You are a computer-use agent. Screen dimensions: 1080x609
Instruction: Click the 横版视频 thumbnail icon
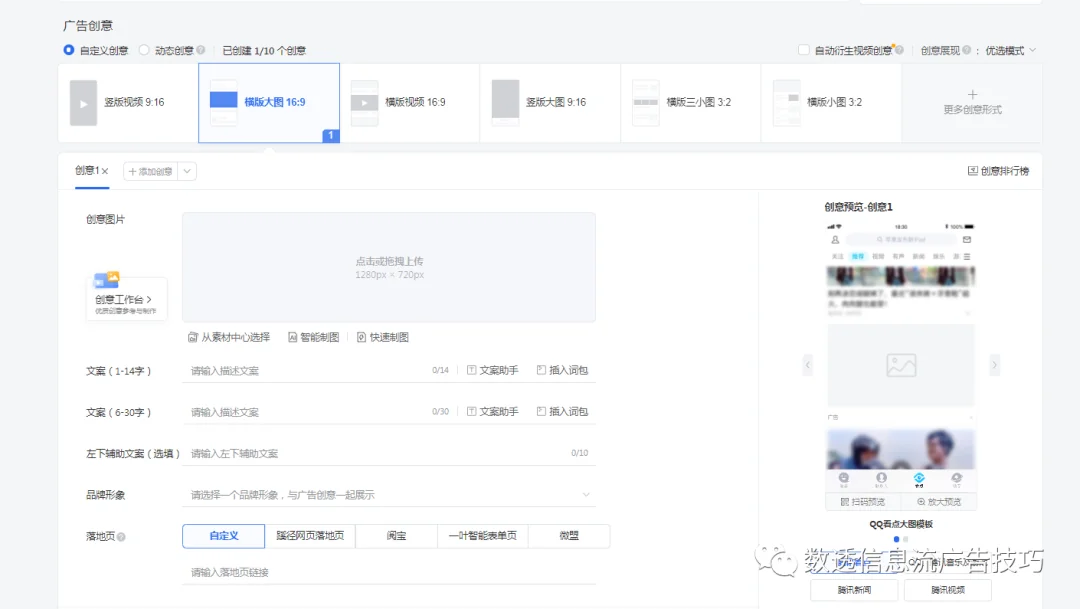(364, 103)
